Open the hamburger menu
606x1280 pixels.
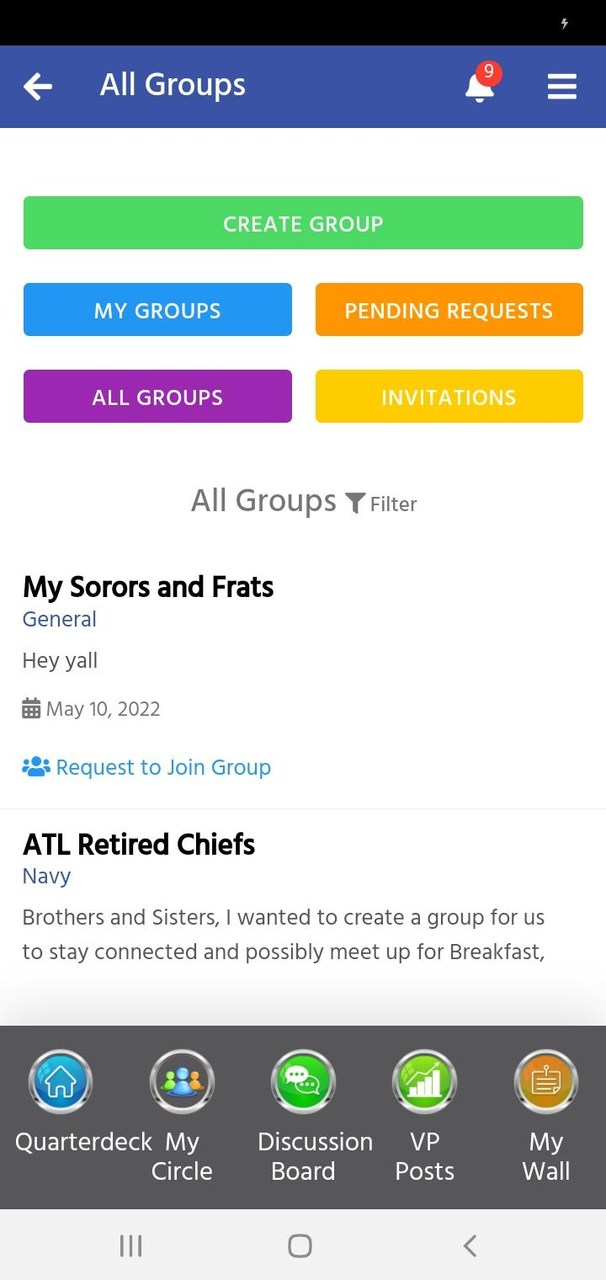[x=562, y=86]
